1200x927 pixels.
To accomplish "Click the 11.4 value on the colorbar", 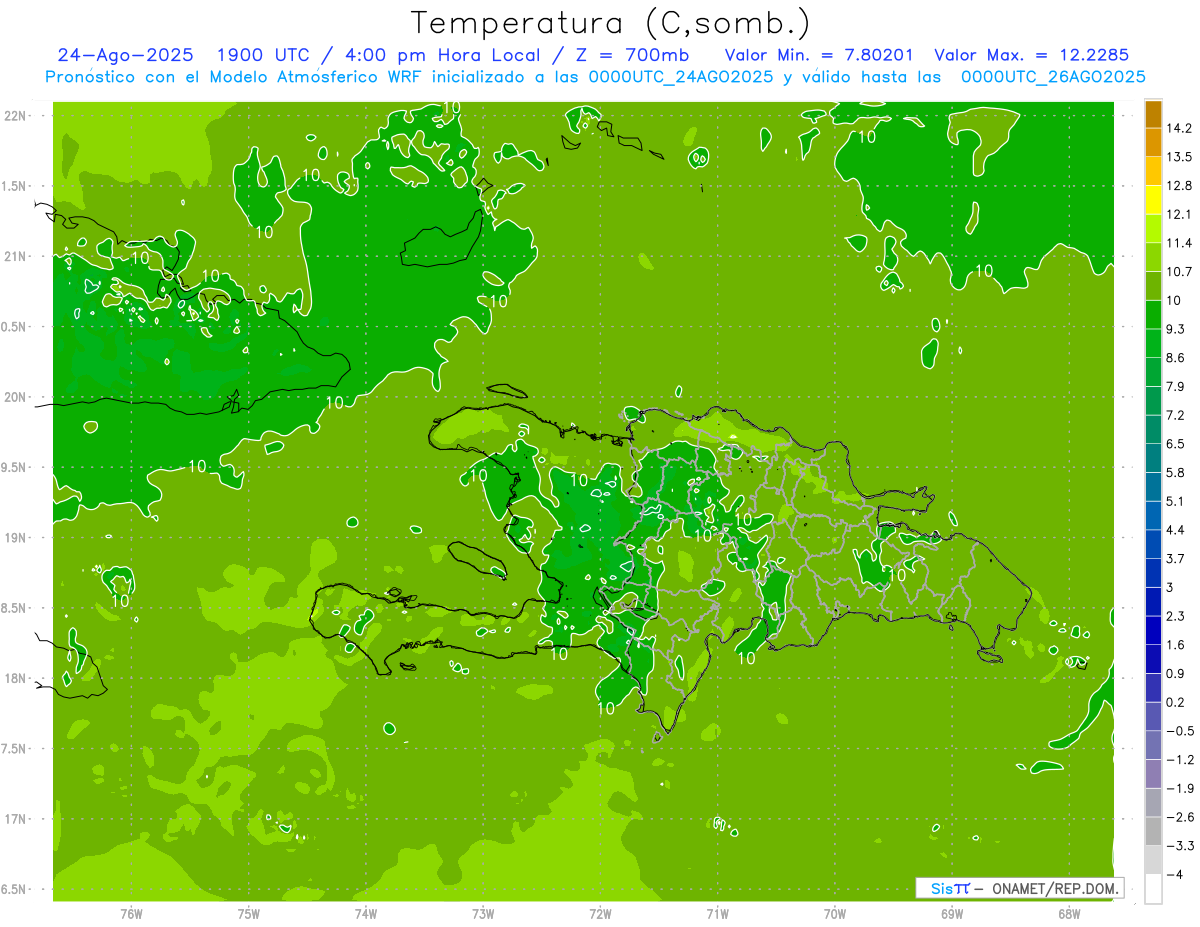I will click(x=1179, y=243).
